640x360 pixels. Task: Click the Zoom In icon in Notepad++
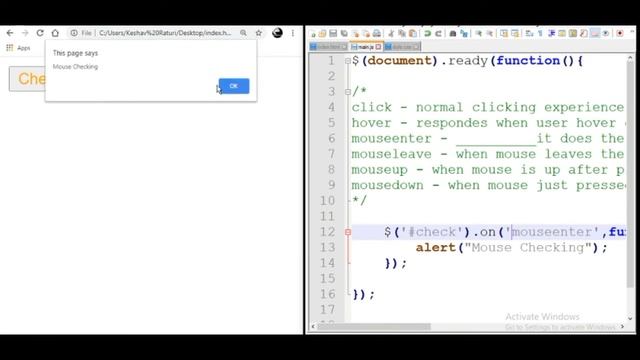pos(480,33)
